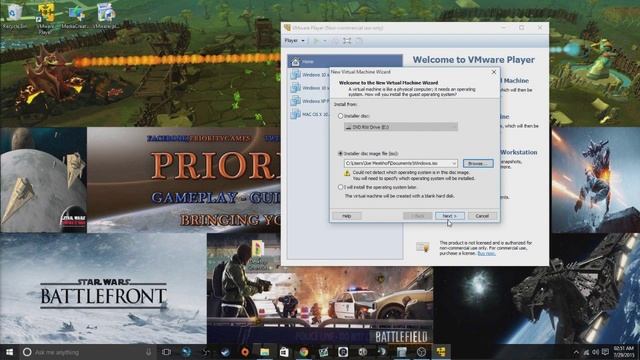
Task: Click the VMware Player title bar icon
Action: point(287,28)
